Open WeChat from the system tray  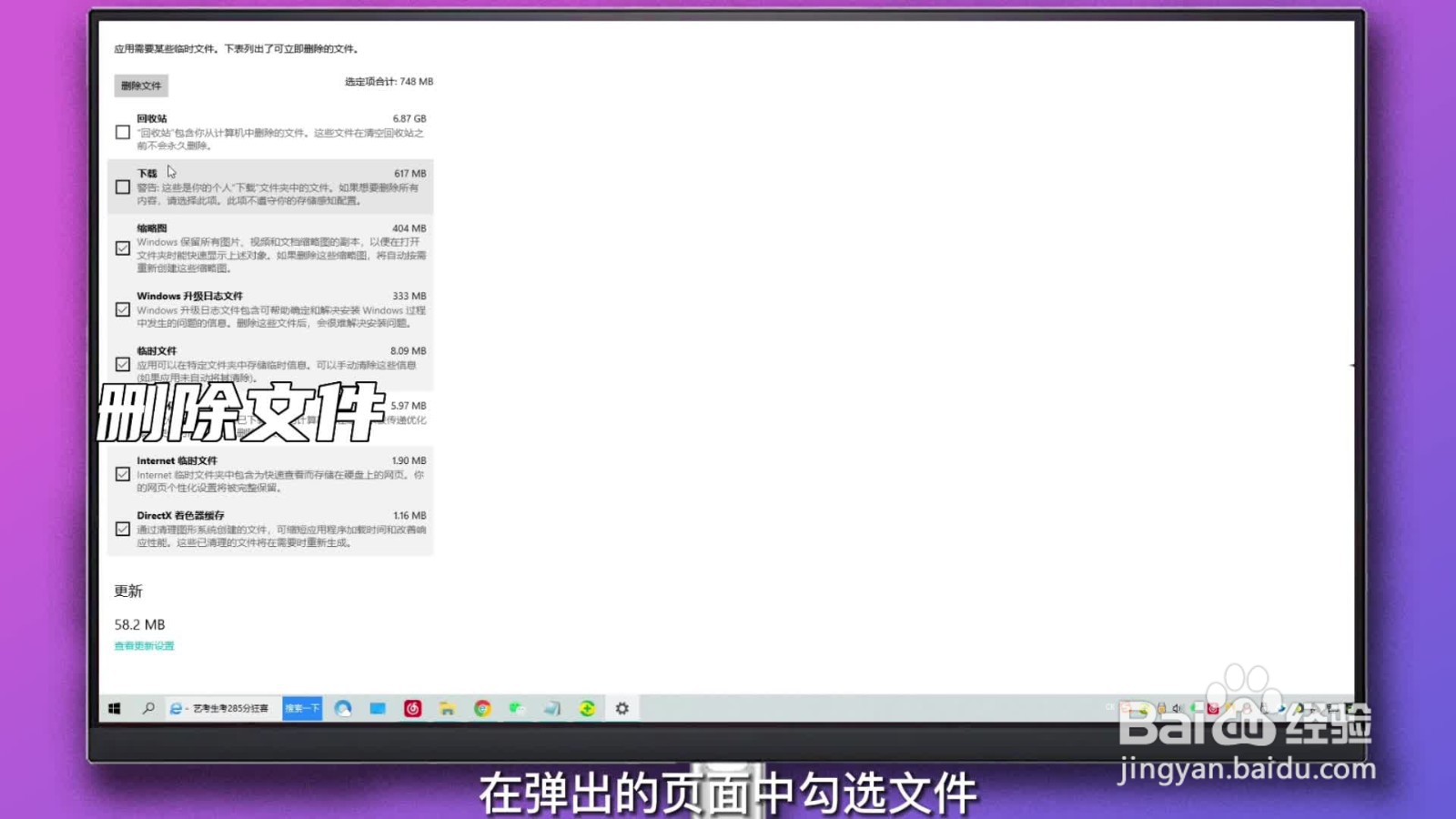pos(1193,708)
